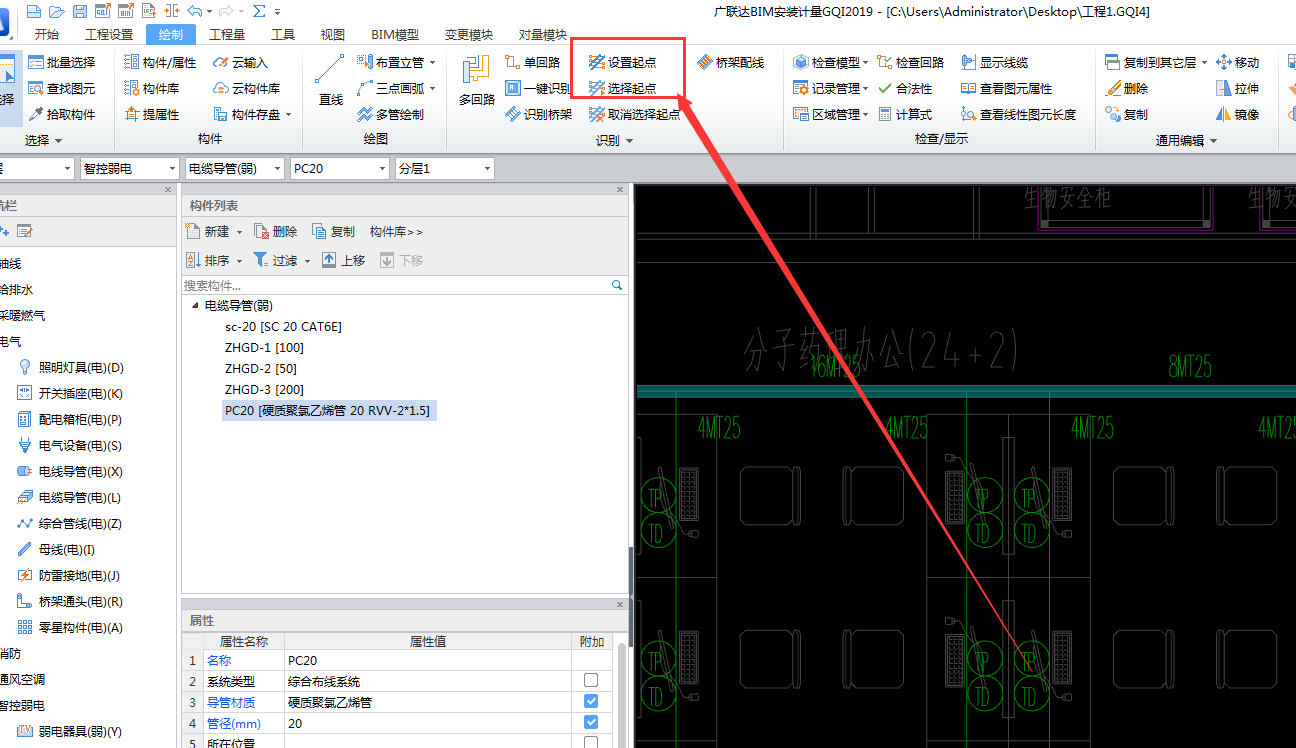1296x748 pixels.
Task: Click the ribbon 删除 erase tool
Action: pos(1127,88)
